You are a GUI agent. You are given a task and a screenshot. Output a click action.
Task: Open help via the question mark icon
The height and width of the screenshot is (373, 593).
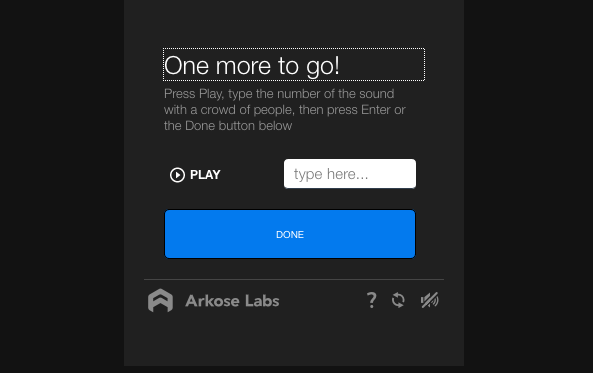[x=372, y=300]
